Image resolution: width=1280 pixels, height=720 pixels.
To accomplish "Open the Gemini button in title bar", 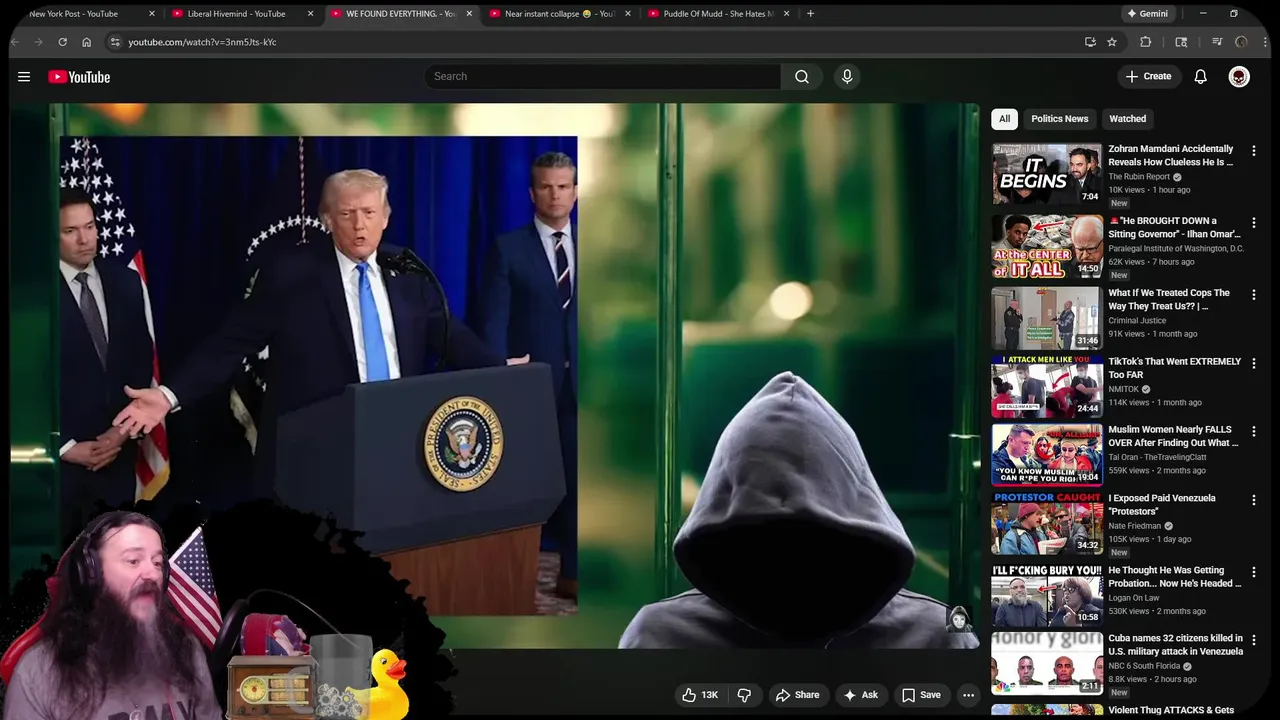I will pyautogui.click(x=1147, y=14).
